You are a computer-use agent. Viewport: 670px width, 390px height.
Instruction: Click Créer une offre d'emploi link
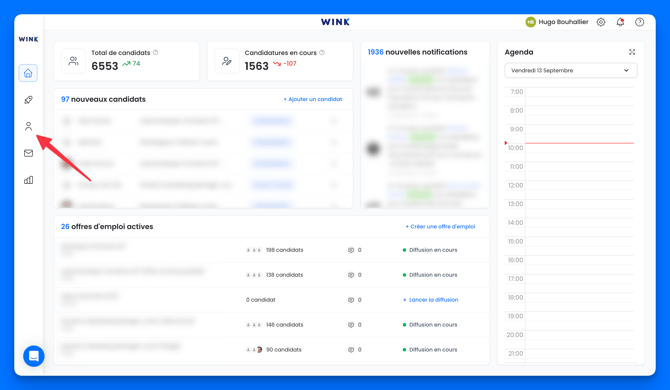tap(440, 226)
